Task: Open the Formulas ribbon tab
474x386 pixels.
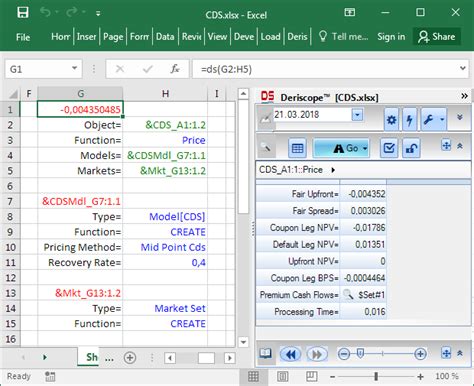Action: coord(139,37)
